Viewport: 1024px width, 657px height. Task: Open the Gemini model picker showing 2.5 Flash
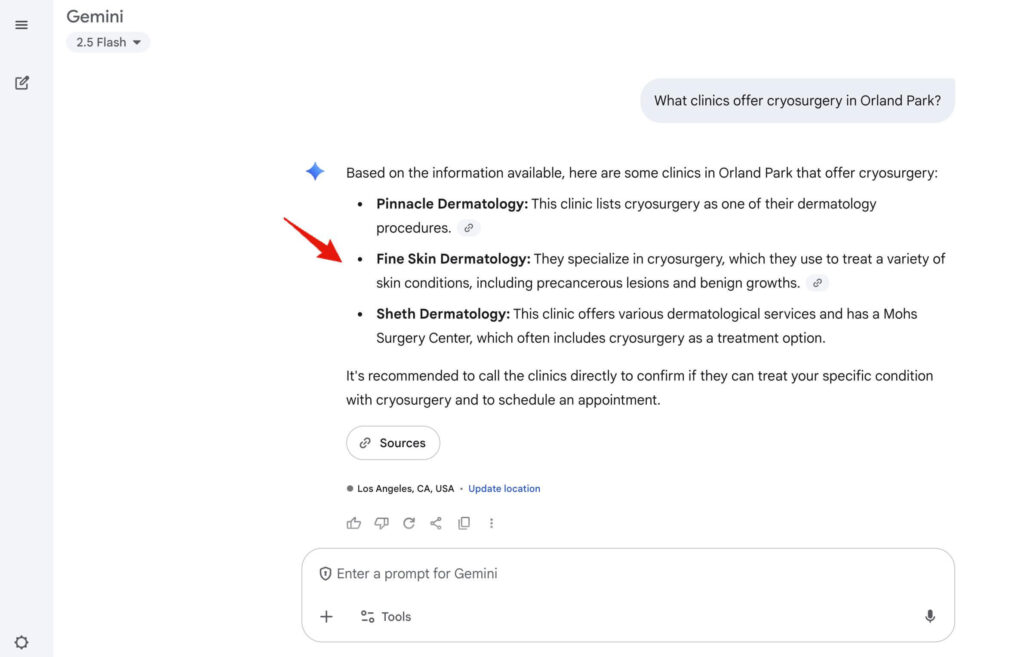click(x=107, y=42)
